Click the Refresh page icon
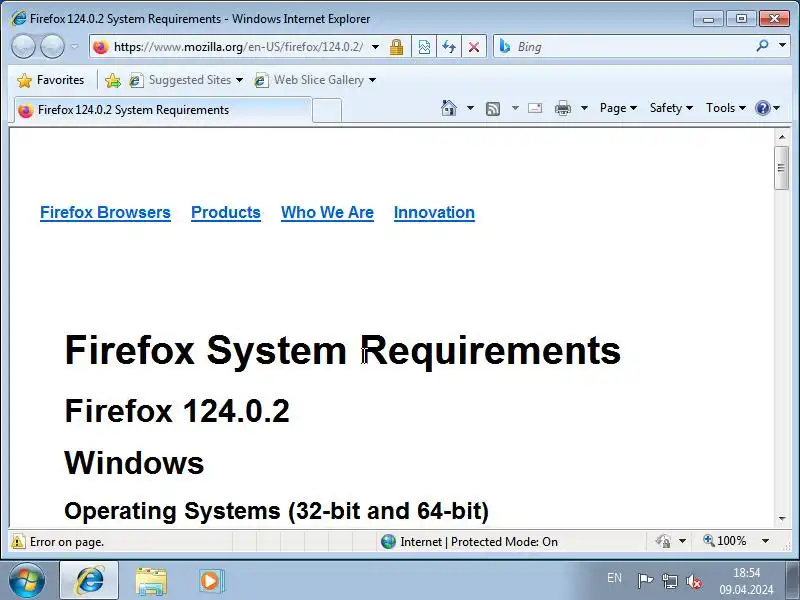Image resolution: width=800 pixels, height=600 pixels. (x=449, y=47)
